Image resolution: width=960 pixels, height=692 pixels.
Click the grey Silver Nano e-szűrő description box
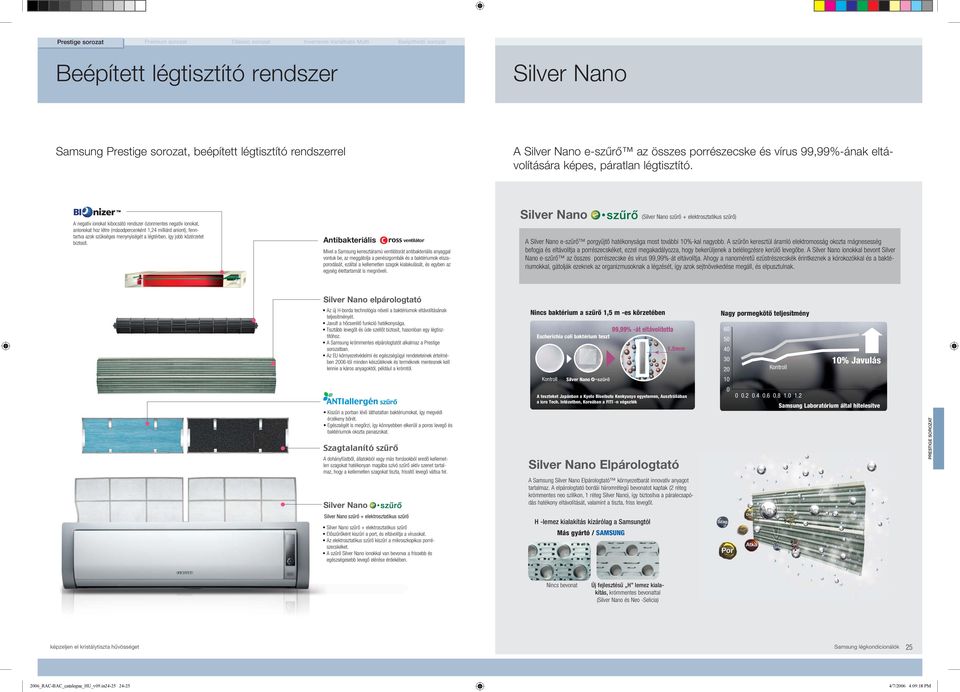click(710, 255)
